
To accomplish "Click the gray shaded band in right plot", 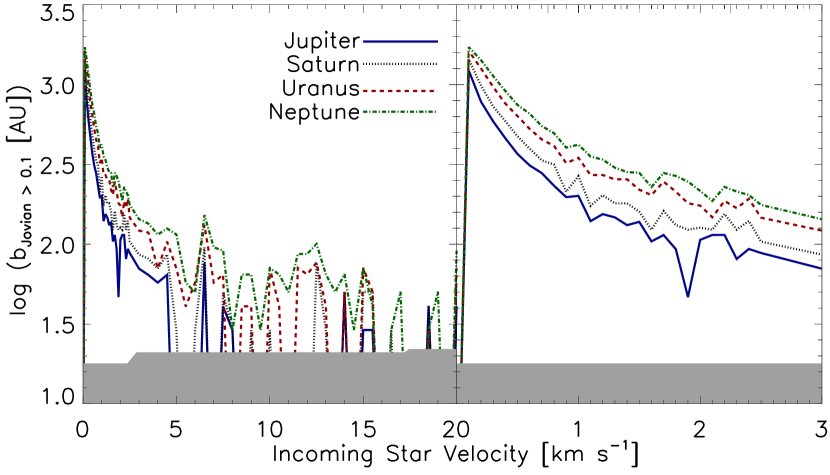I will pos(640,383).
